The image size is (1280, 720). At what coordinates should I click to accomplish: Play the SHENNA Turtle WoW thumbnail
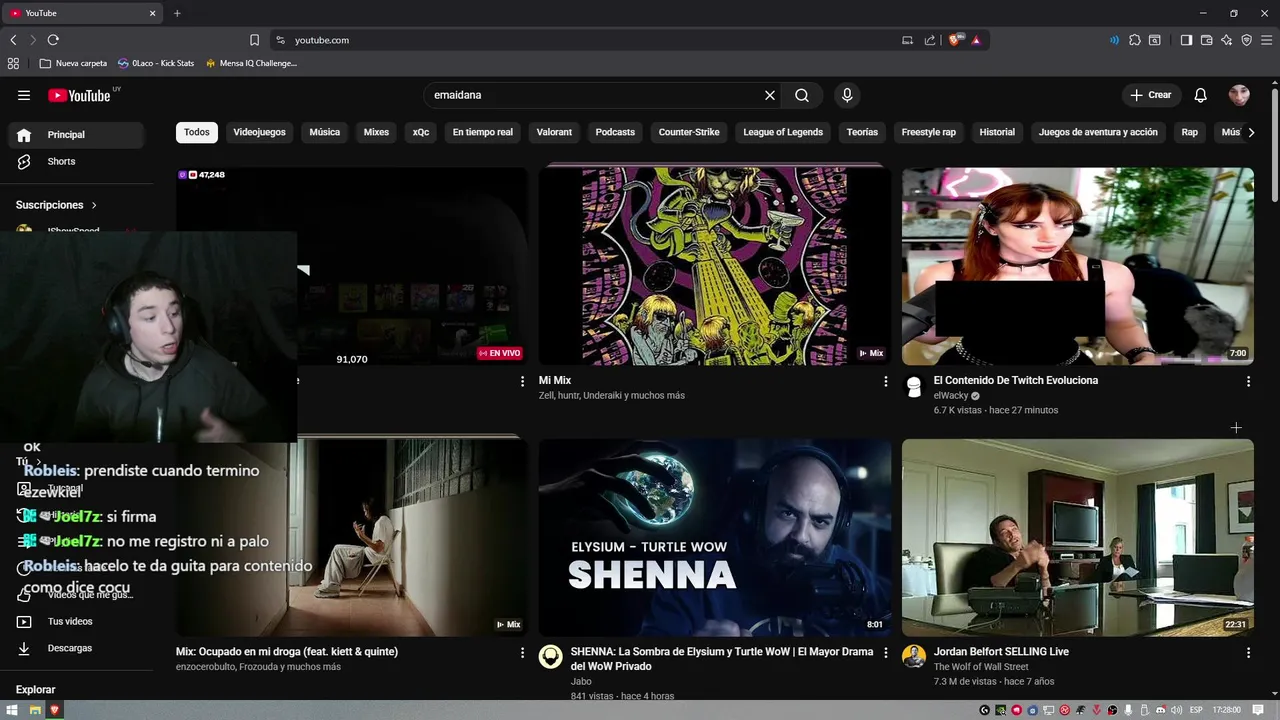[x=715, y=537]
